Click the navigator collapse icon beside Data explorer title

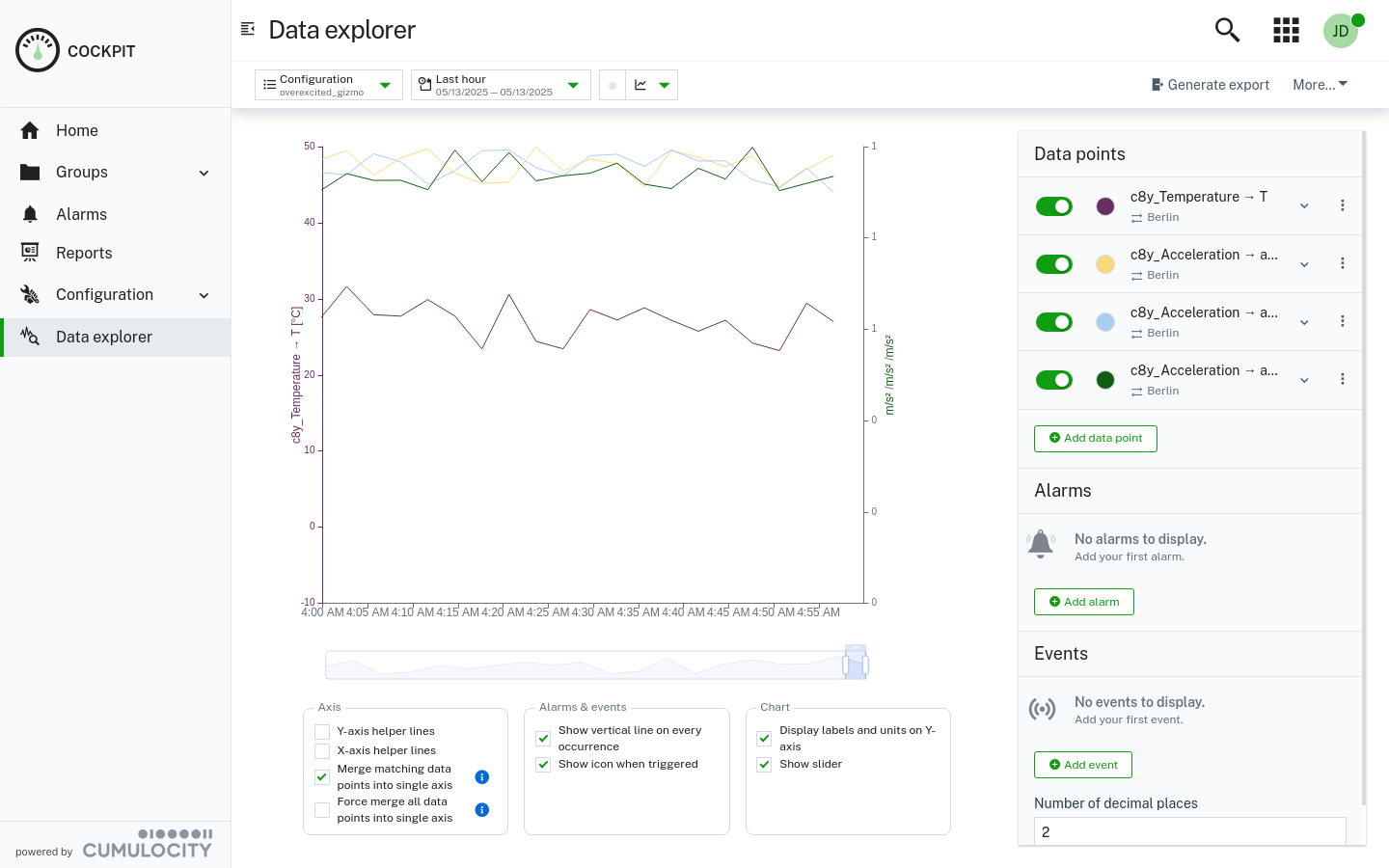tap(248, 29)
